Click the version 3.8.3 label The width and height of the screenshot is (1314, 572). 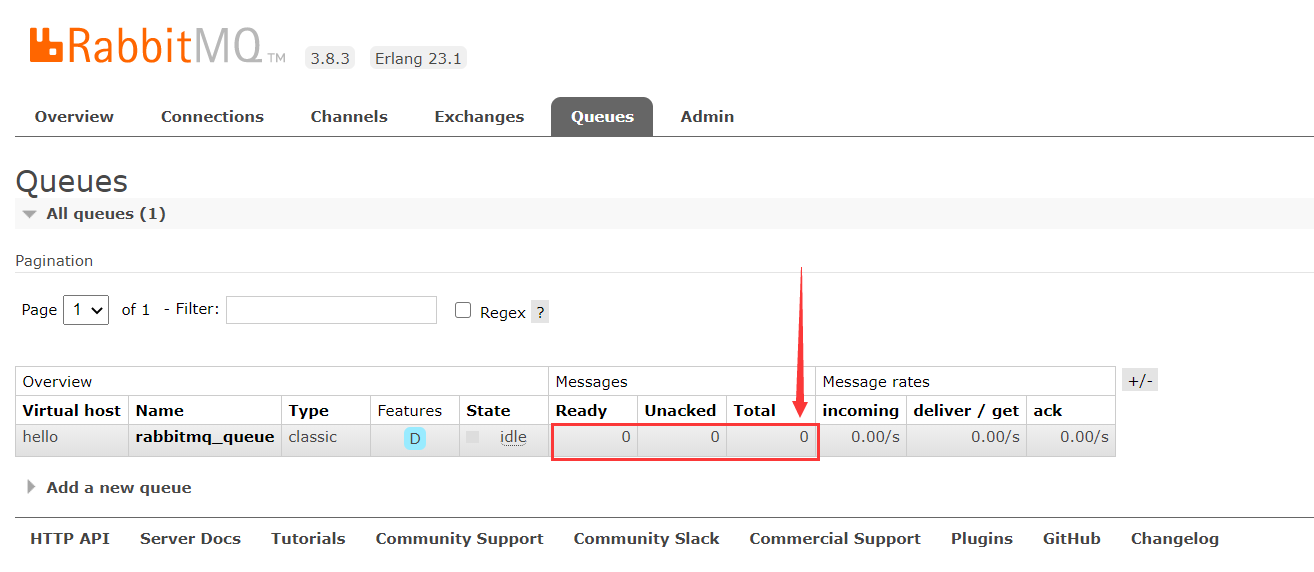pyautogui.click(x=330, y=58)
